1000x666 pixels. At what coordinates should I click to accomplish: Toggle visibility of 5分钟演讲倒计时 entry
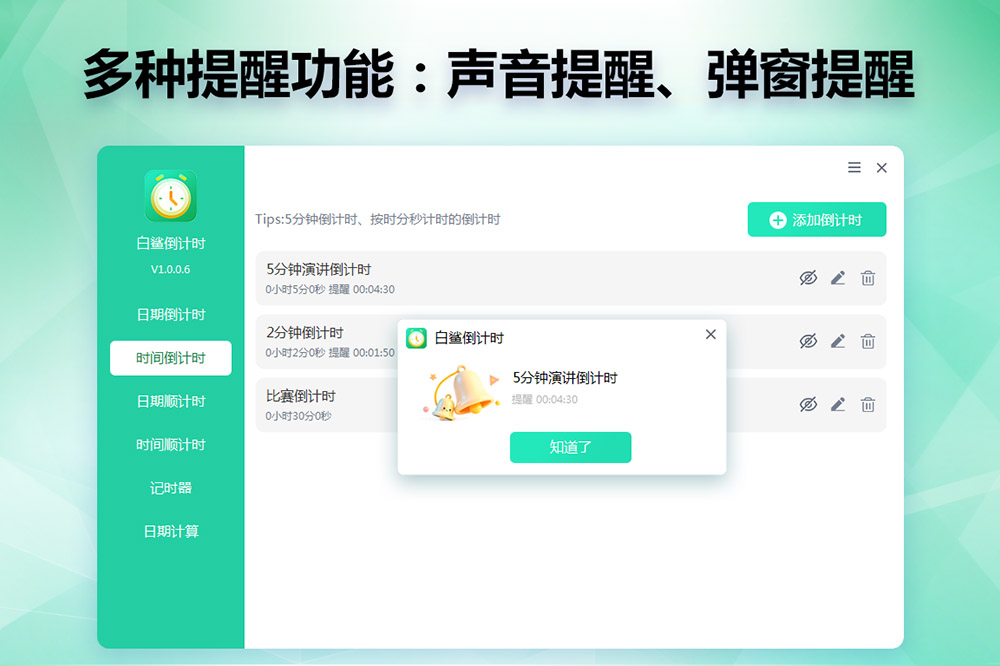point(808,278)
